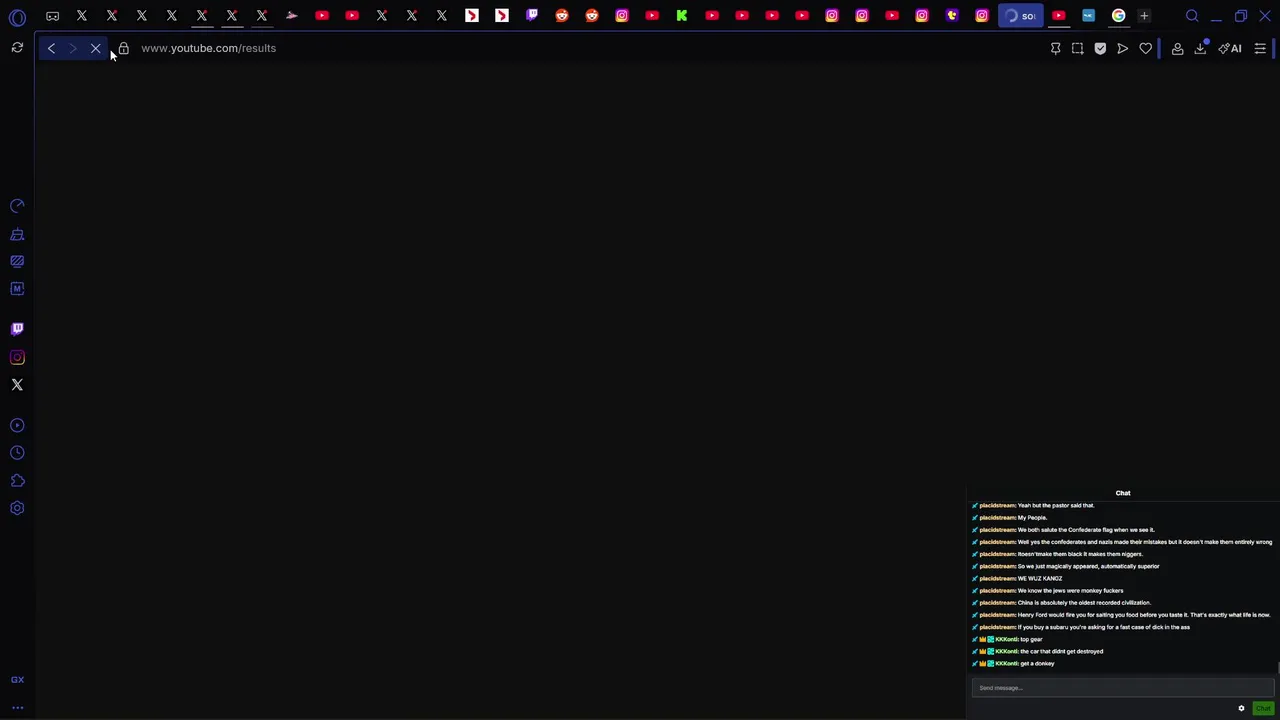Screen dimensions: 1280x720
Task: Select chat message "My People."
Action: pyautogui.click(x=1032, y=518)
